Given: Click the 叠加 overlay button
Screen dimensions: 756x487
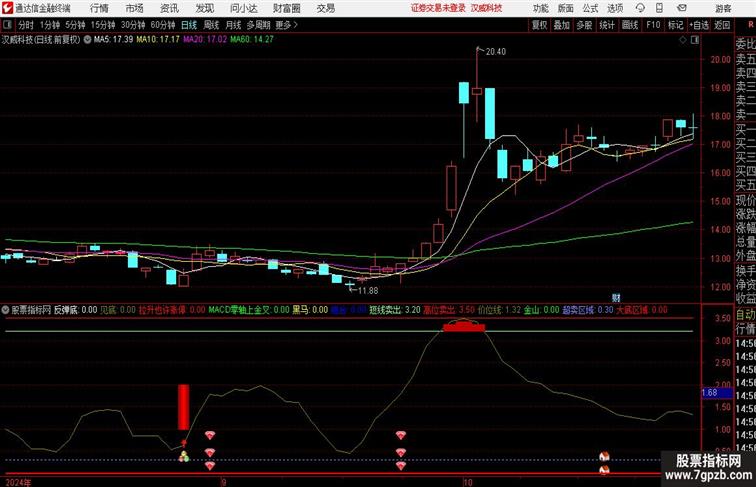Looking at the screenshot, I should tap(562, 25).
